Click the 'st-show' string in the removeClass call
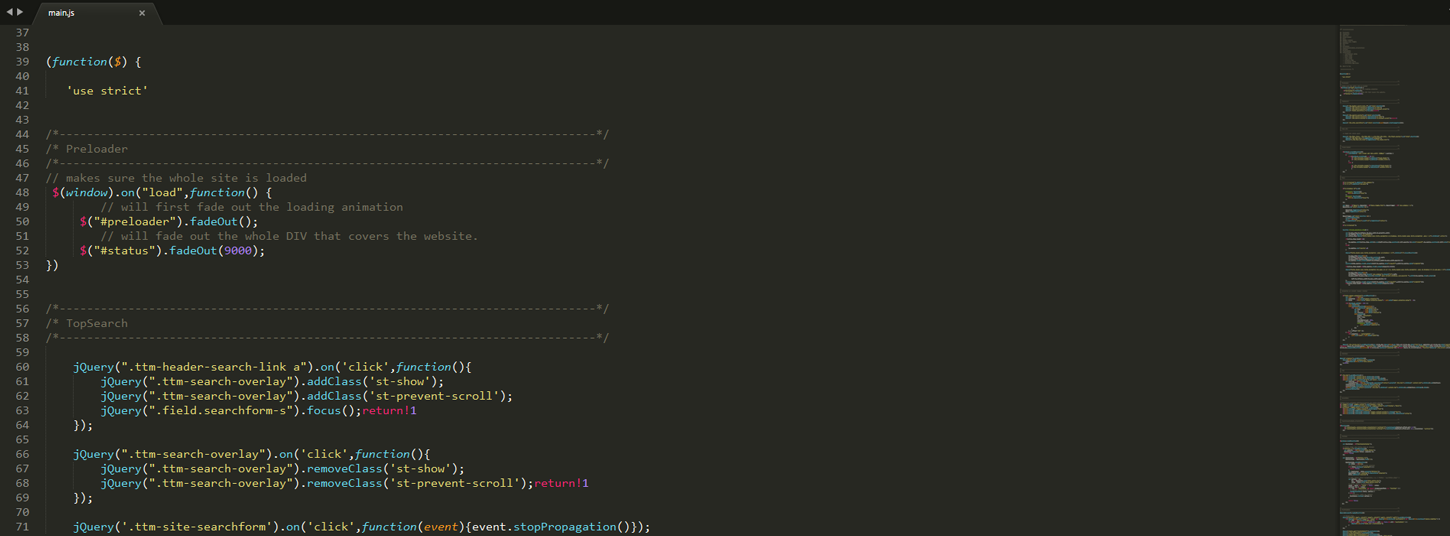The image size is (1450, 536). tap(420, 468)
